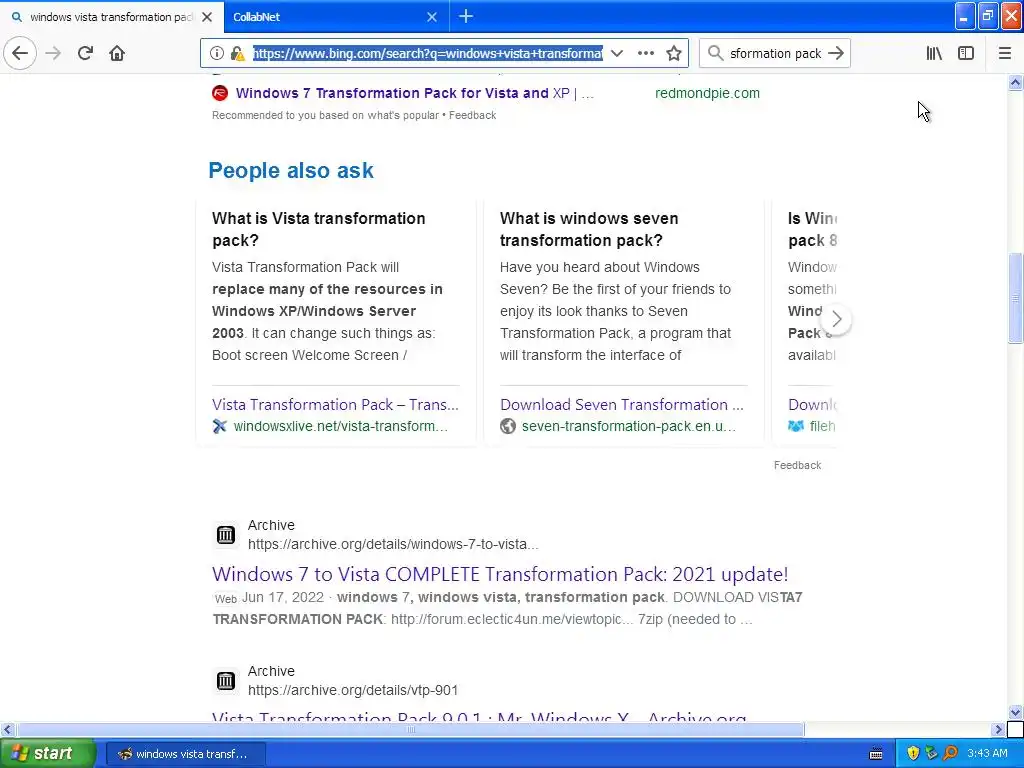Restore down the browser window
This screenshot has width=1024, height=768.
[x=988, y=16]
